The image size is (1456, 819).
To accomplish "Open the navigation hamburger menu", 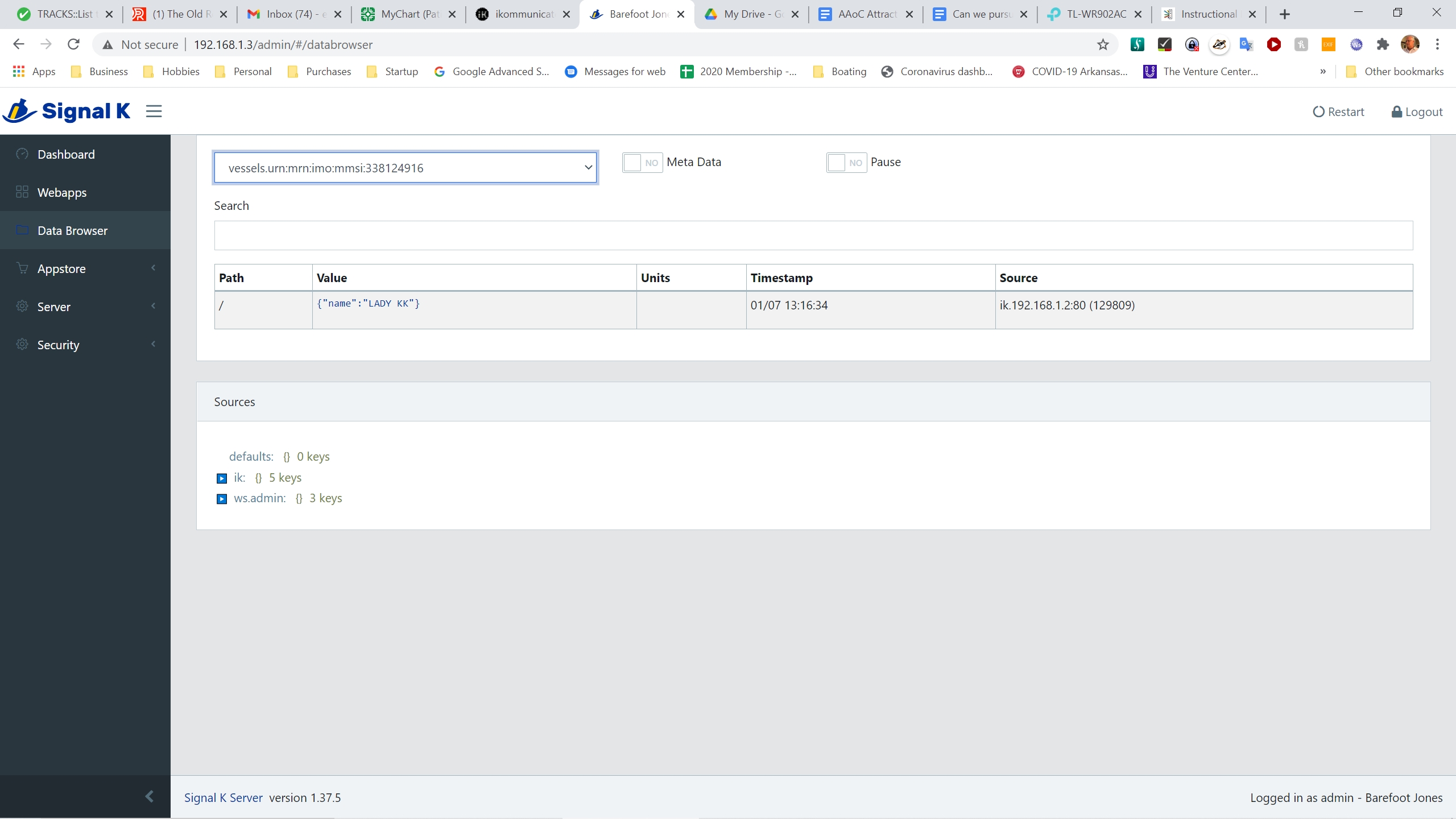I will click(x=153, y=111).
